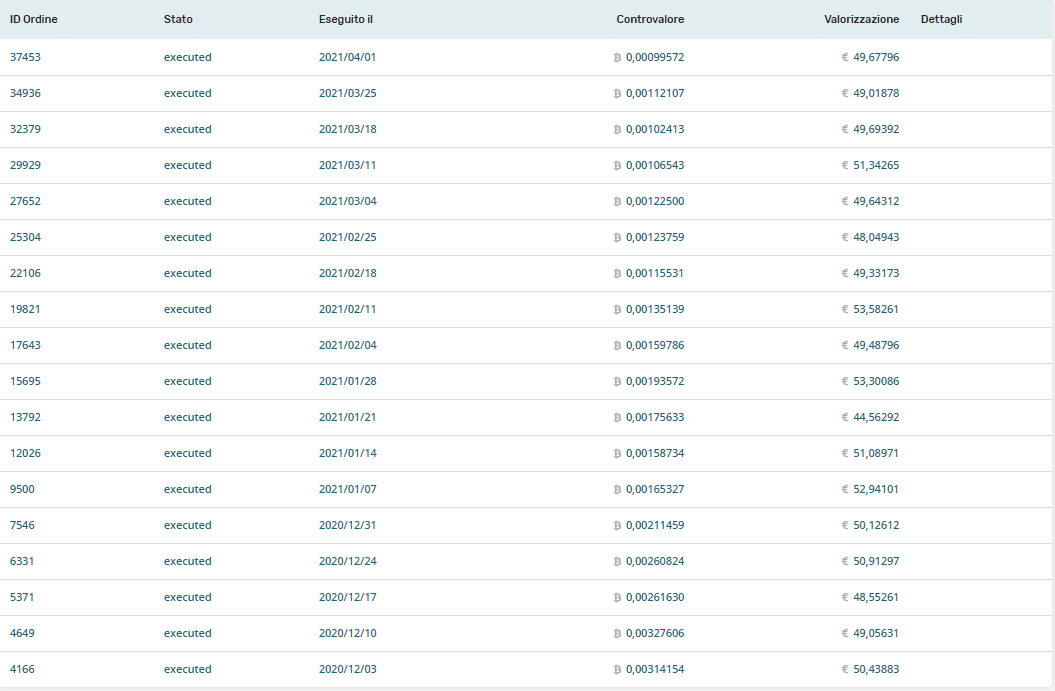Click euro value 44,56292
The width and height of the screenshot is (1055, 691).
(x=876, y=417)
